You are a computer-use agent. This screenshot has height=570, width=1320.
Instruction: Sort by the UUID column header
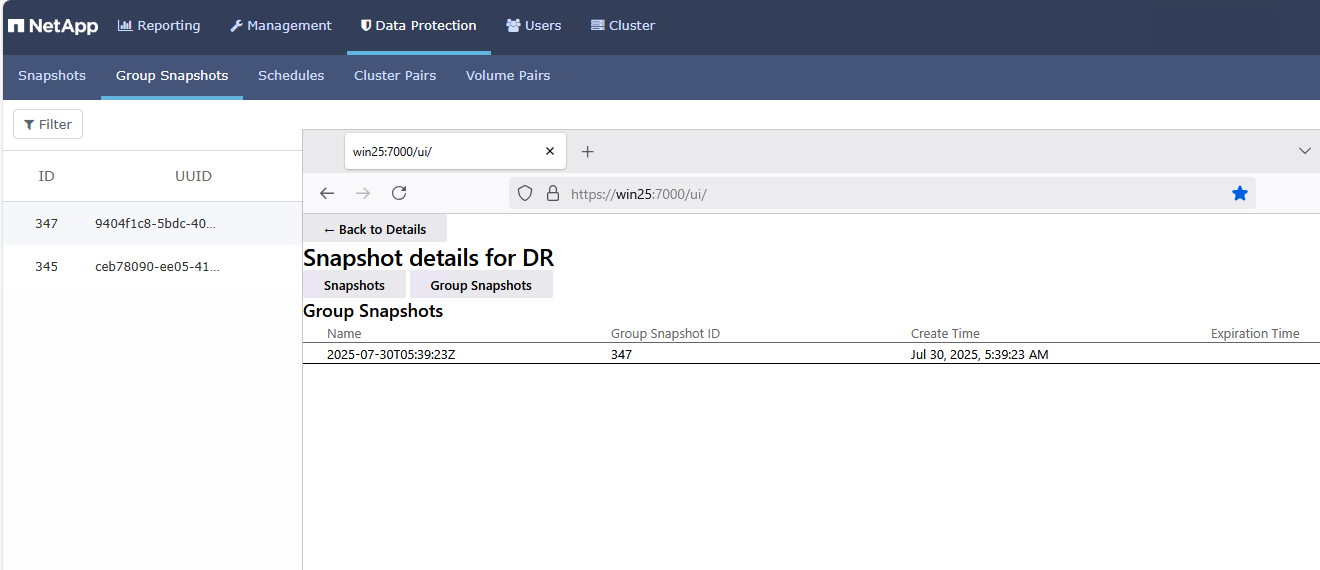193,176
